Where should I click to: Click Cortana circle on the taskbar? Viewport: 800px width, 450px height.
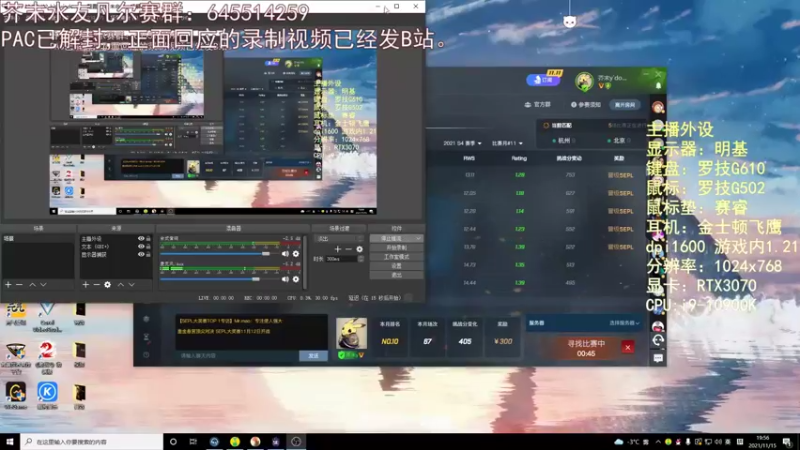(x=173, y=441)
